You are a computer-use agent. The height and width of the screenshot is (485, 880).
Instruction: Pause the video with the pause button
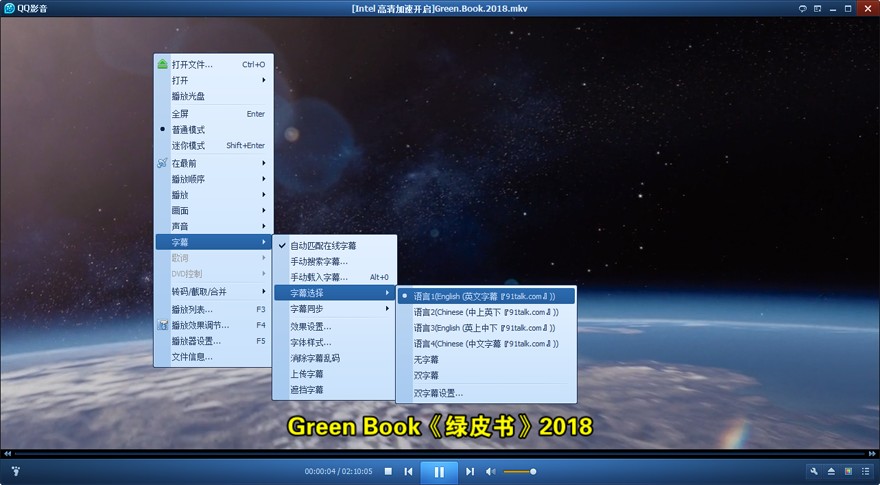tap(439, 472)
